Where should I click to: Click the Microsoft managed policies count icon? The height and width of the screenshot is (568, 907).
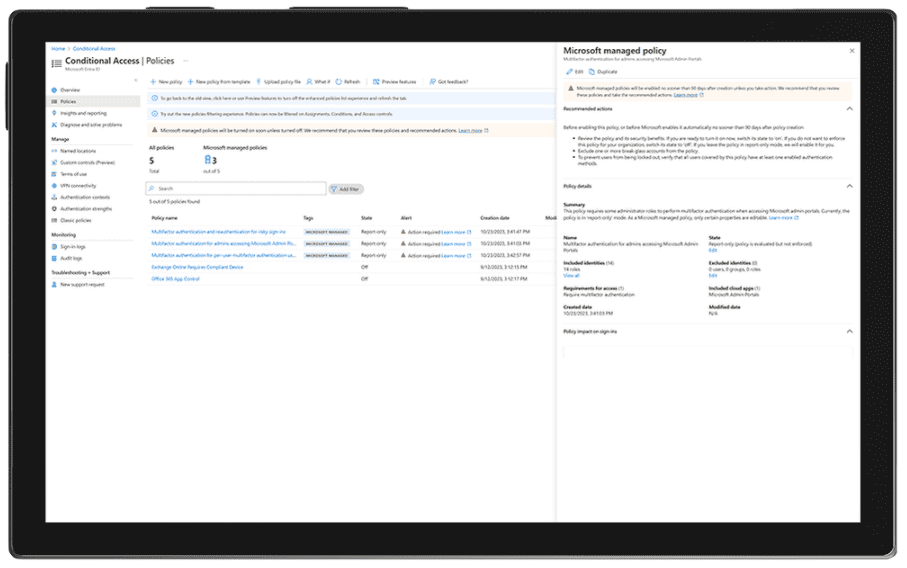[x=208, y=160]
